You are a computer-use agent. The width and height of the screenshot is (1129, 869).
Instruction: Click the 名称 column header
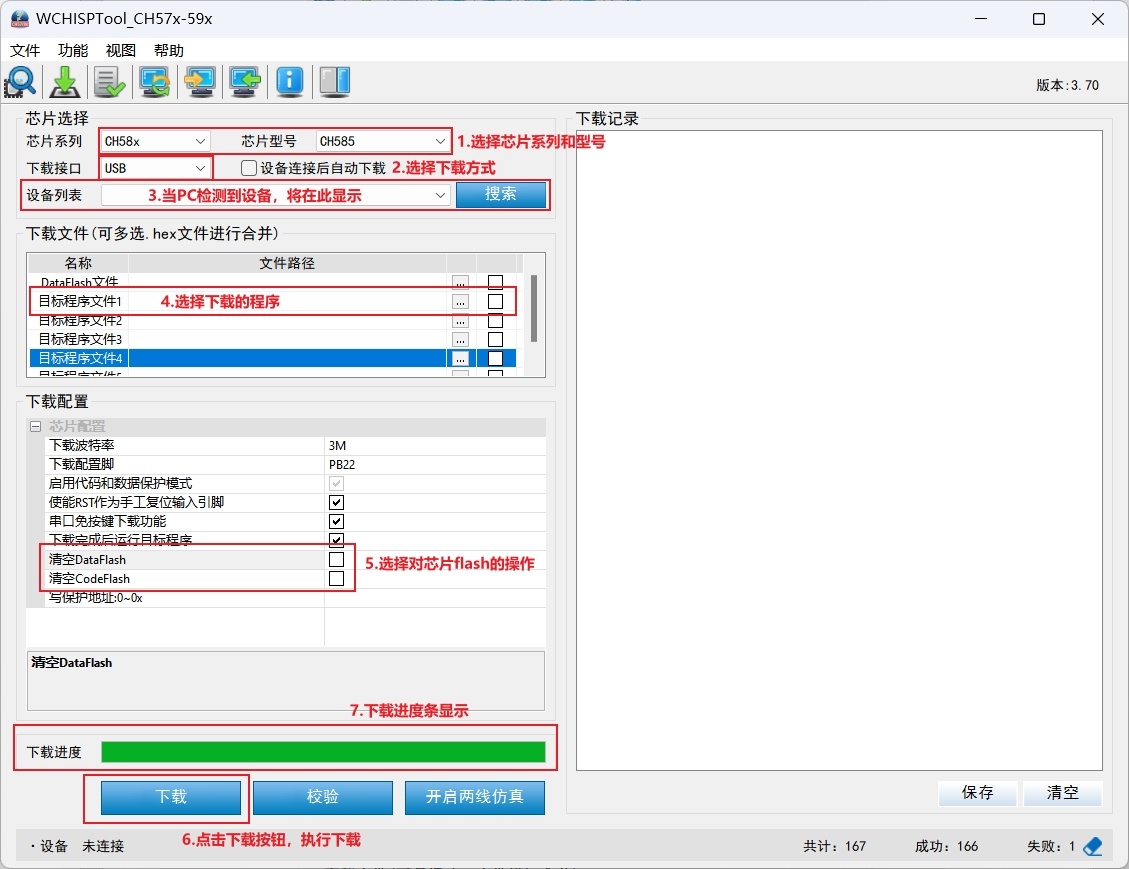pyautogui.click(x=78, y=263)
